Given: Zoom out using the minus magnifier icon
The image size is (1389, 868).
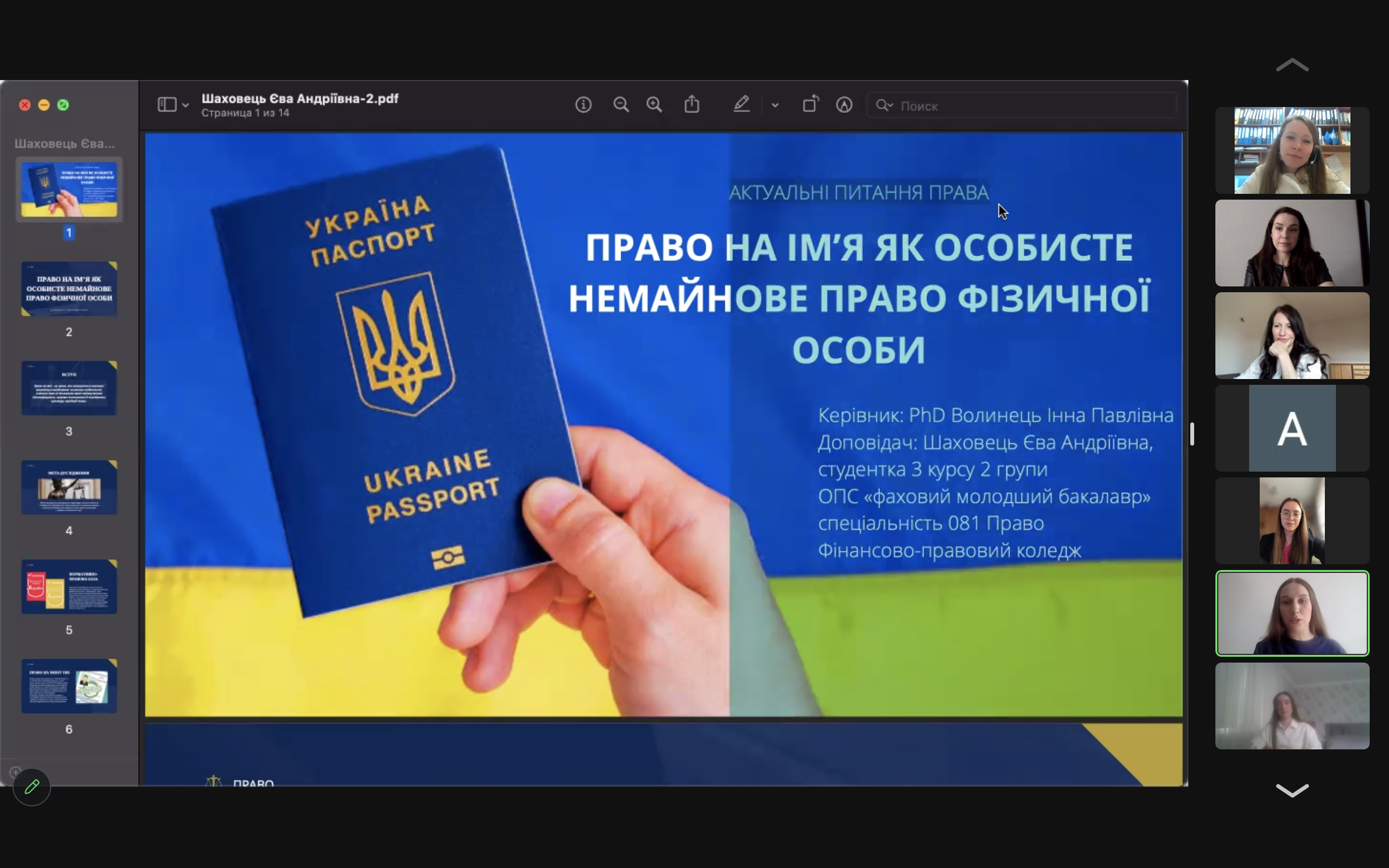Looking at the screenshot, I should [620, 105].
